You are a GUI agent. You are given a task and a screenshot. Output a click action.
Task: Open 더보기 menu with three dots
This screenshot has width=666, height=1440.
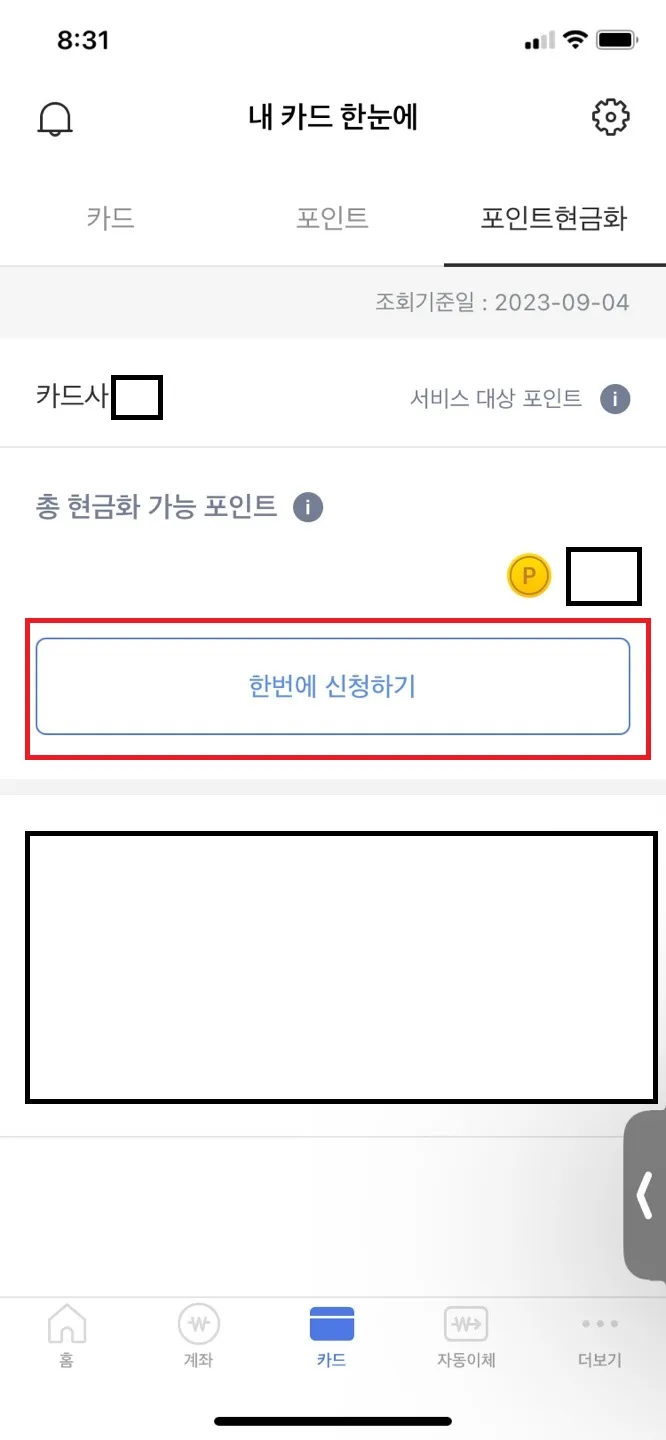point(600,1336)
